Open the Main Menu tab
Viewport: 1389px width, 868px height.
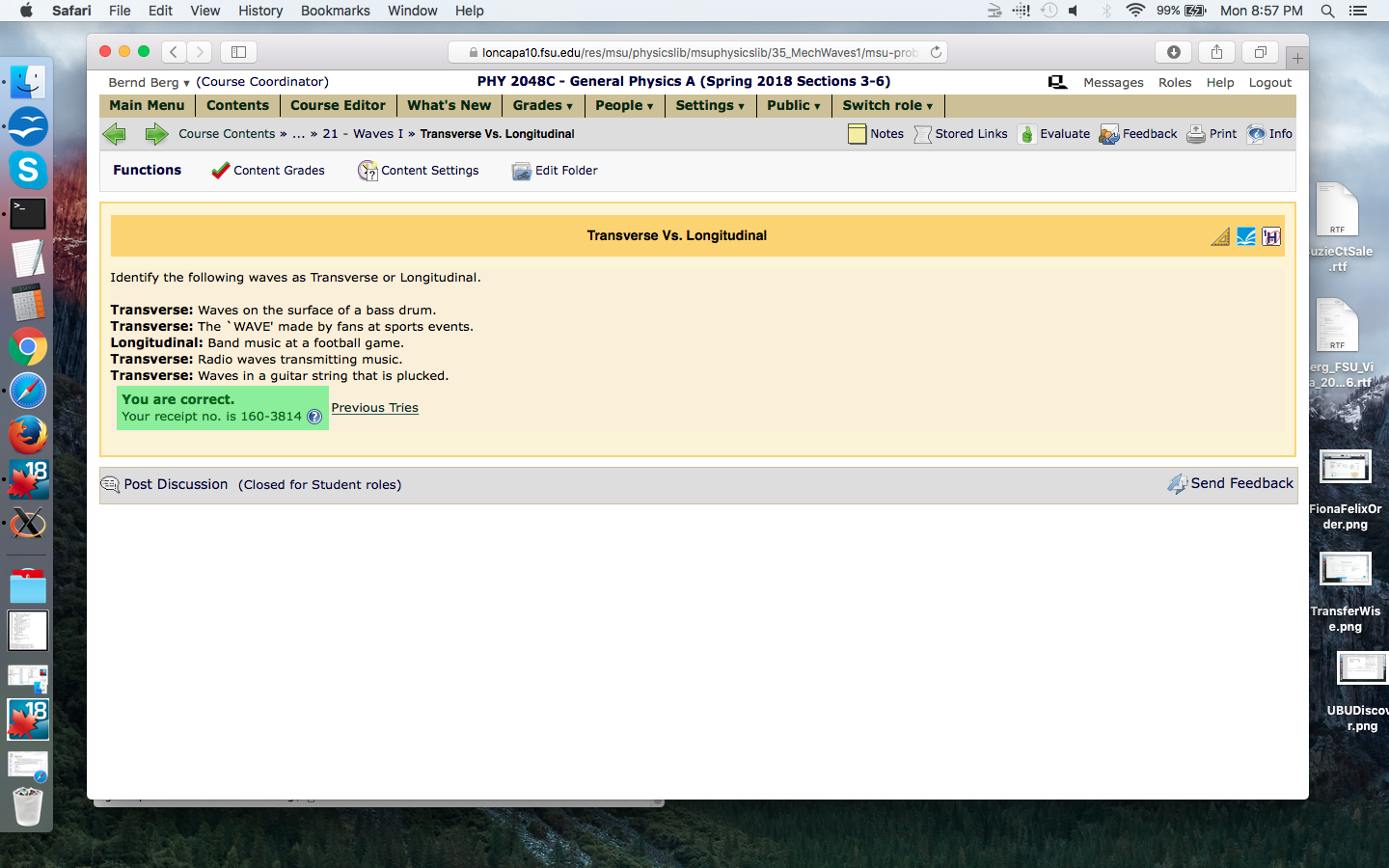pyautogui.click(x=147, y=105)
